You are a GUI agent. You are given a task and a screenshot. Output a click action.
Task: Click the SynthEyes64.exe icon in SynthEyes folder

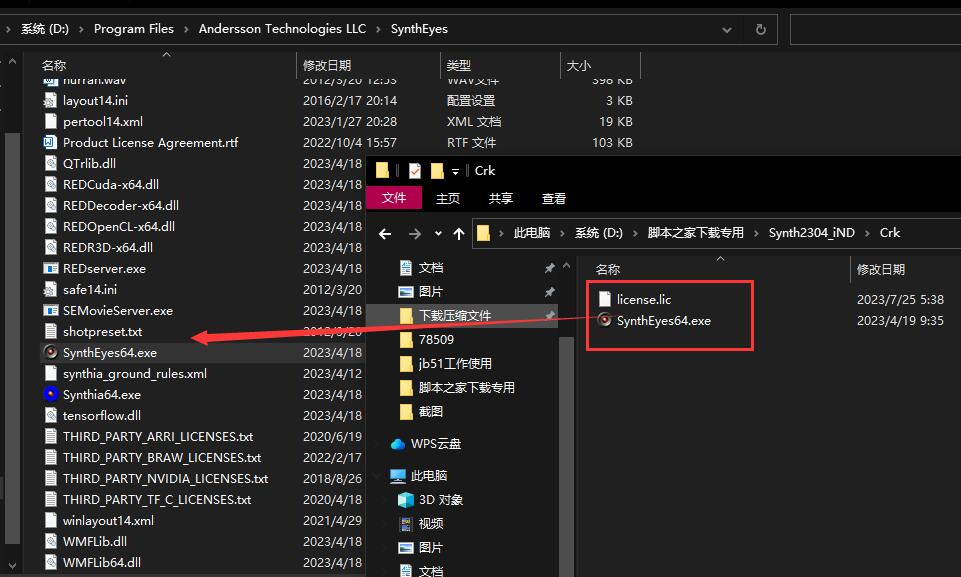(51, 353)
